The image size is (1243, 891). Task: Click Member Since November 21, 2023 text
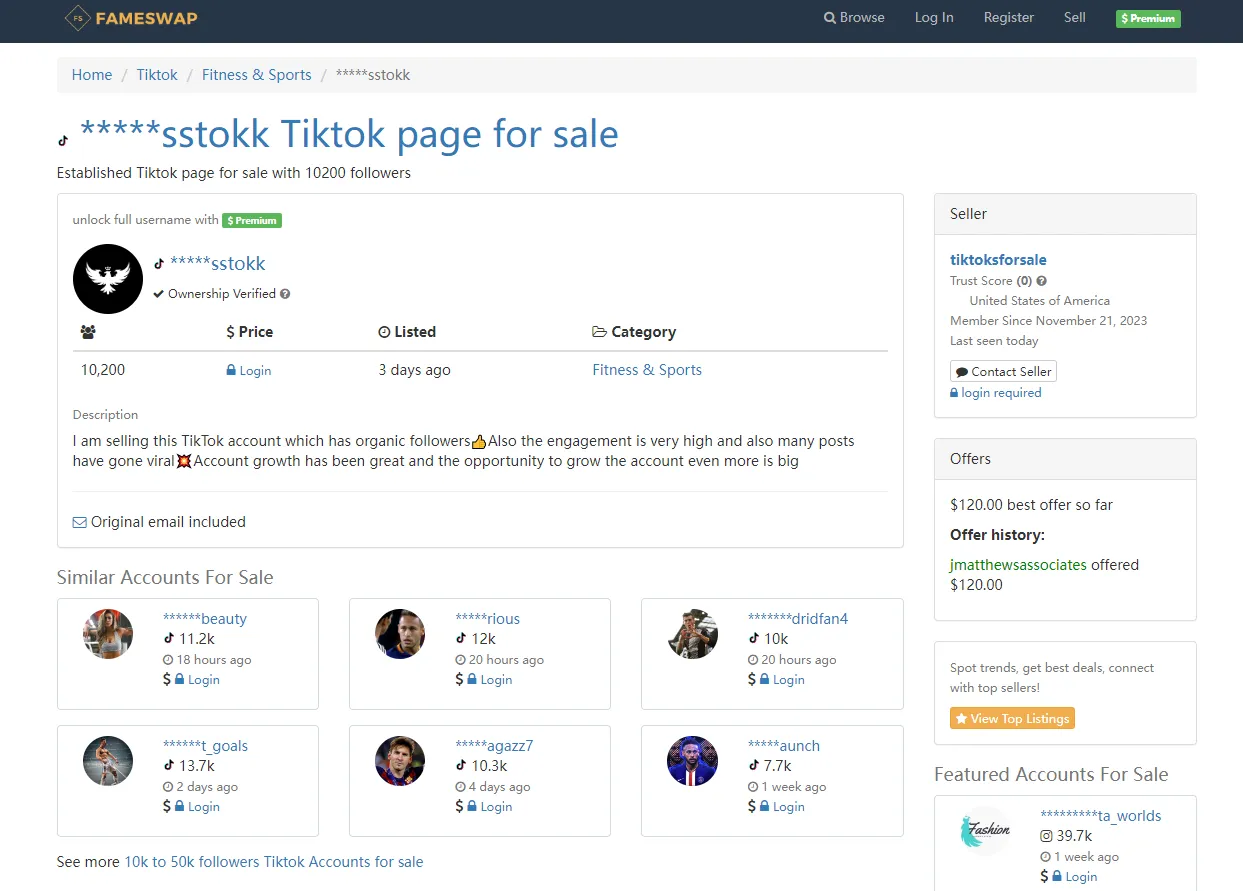coord(1048,321)
